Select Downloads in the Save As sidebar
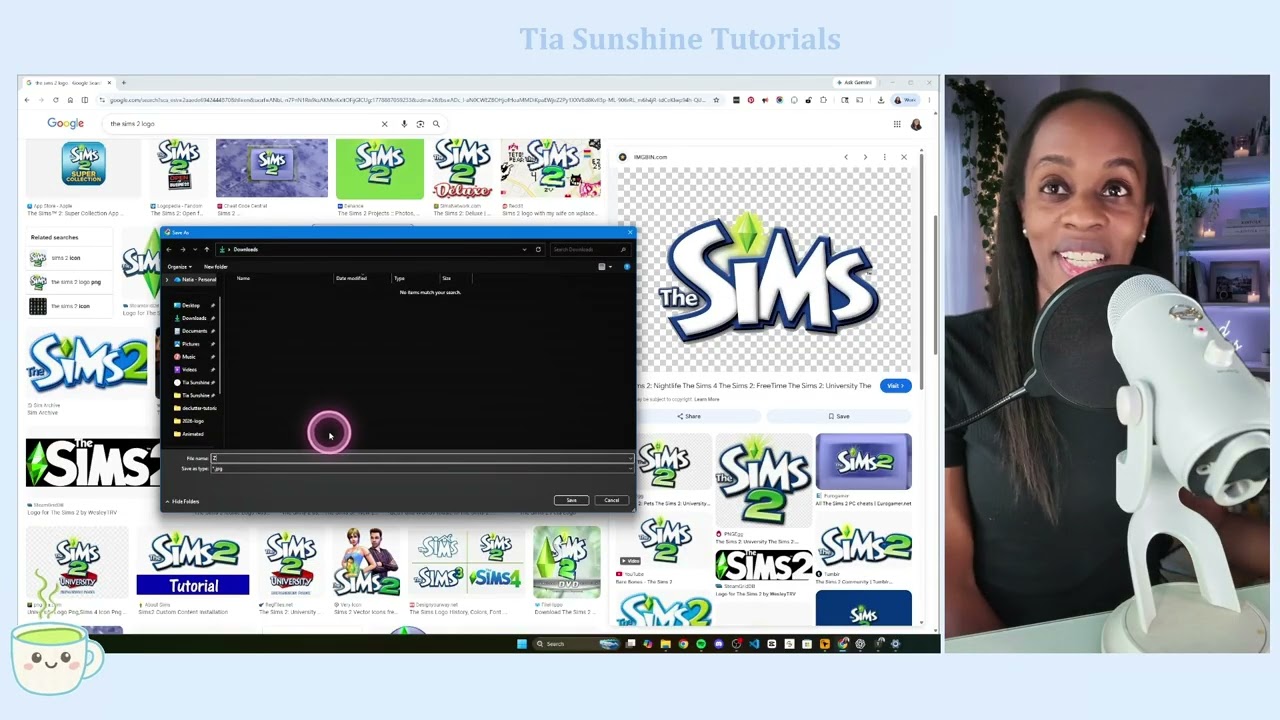 click(193, 318)
